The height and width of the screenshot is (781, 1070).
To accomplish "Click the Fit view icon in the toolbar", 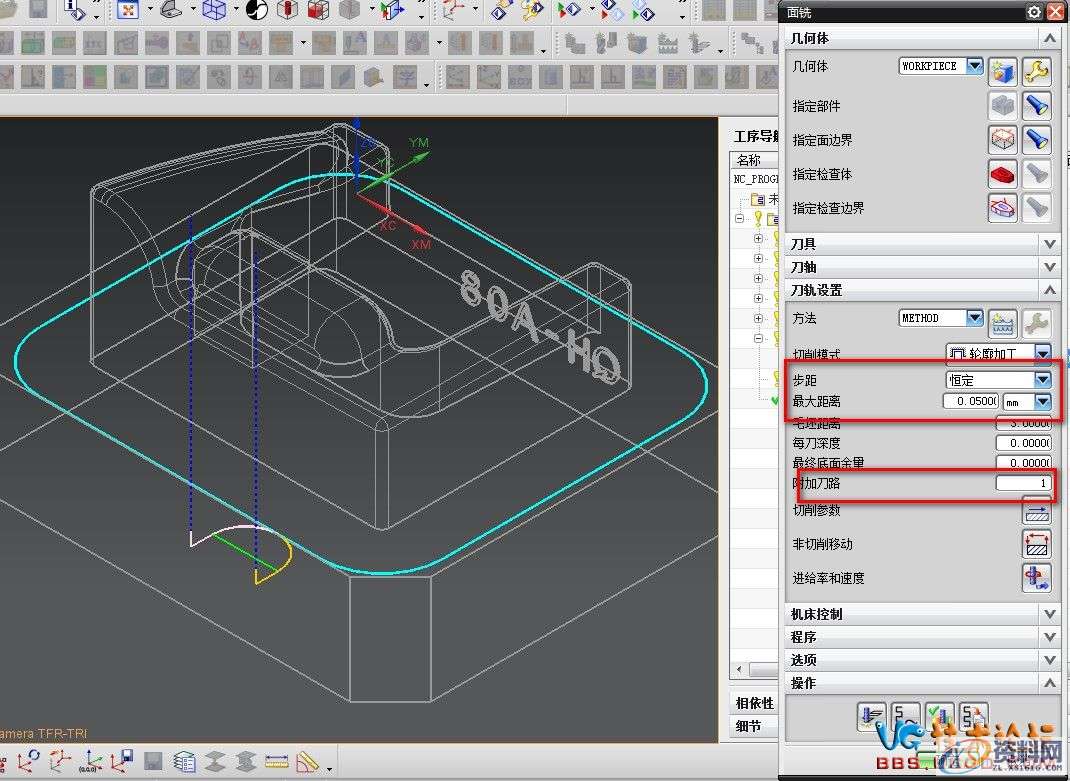I will pos(128,11).
